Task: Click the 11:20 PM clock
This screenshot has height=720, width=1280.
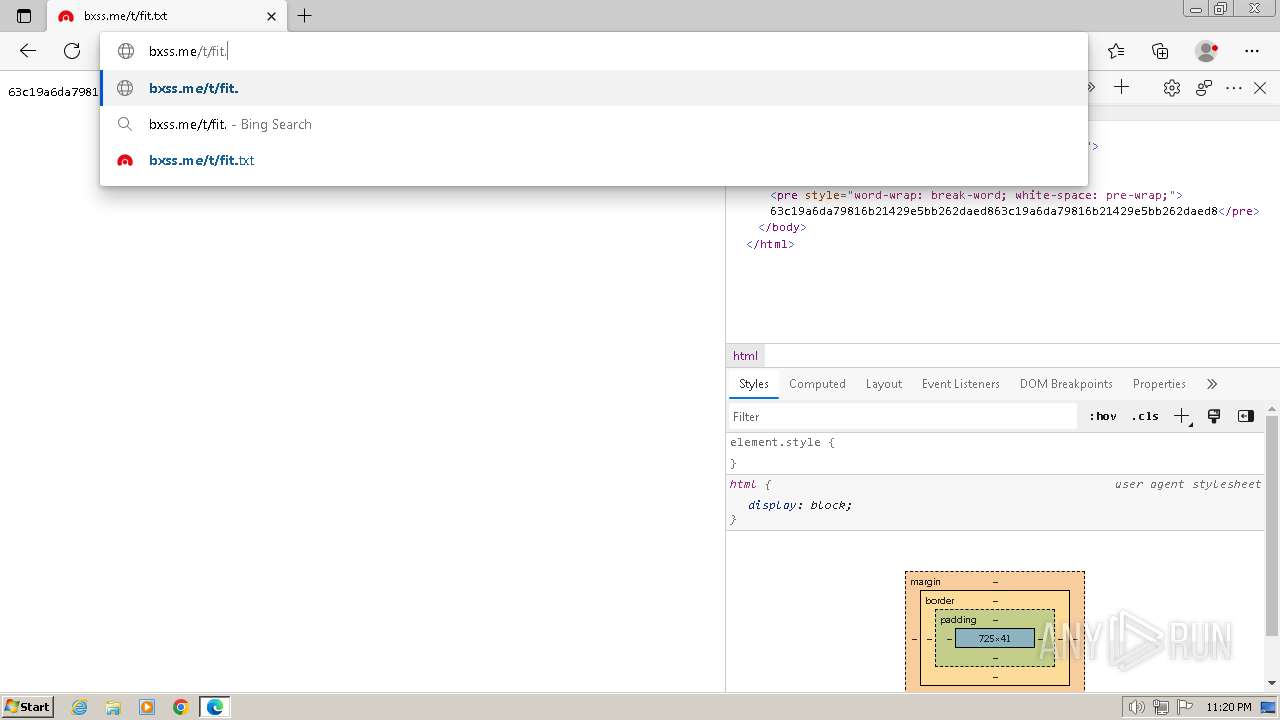Action: (x=1229, y=707)
